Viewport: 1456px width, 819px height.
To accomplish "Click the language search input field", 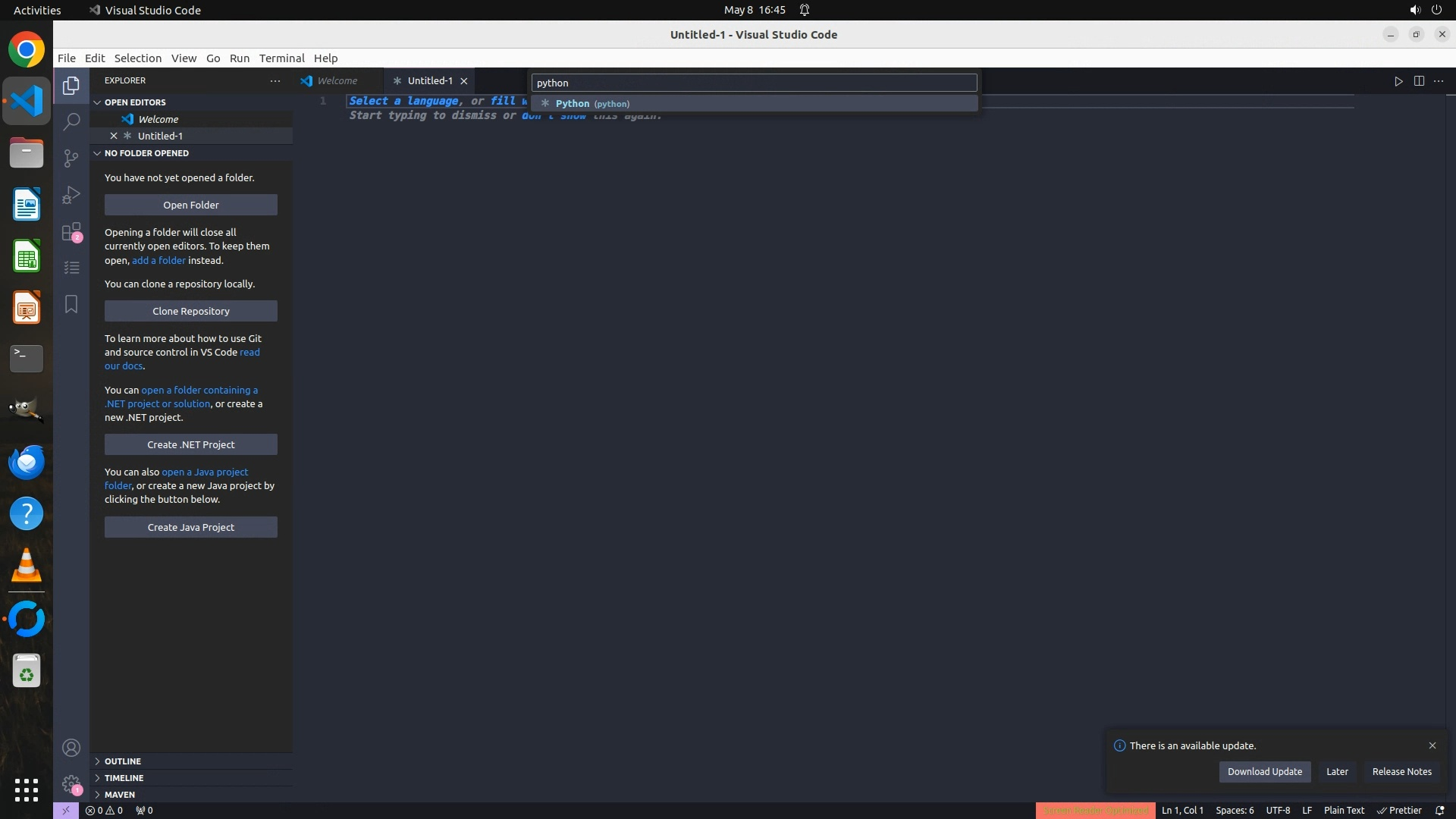I will pyautogui.click(x=754, y=83).
